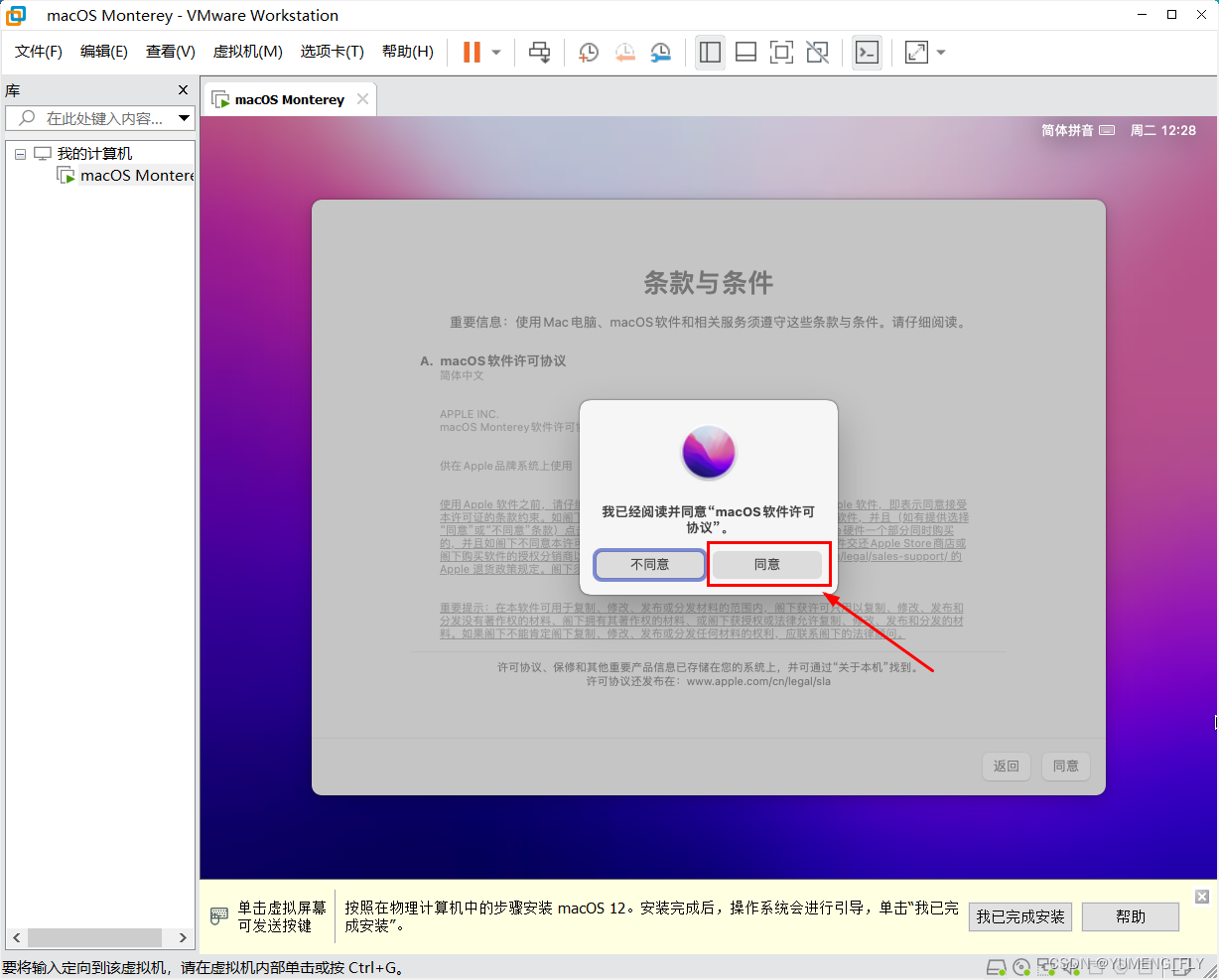This screenshot has width=1219, height=980.
Task: Click the 简体拼音 input method in macOS
Action: pos(1067,130)
